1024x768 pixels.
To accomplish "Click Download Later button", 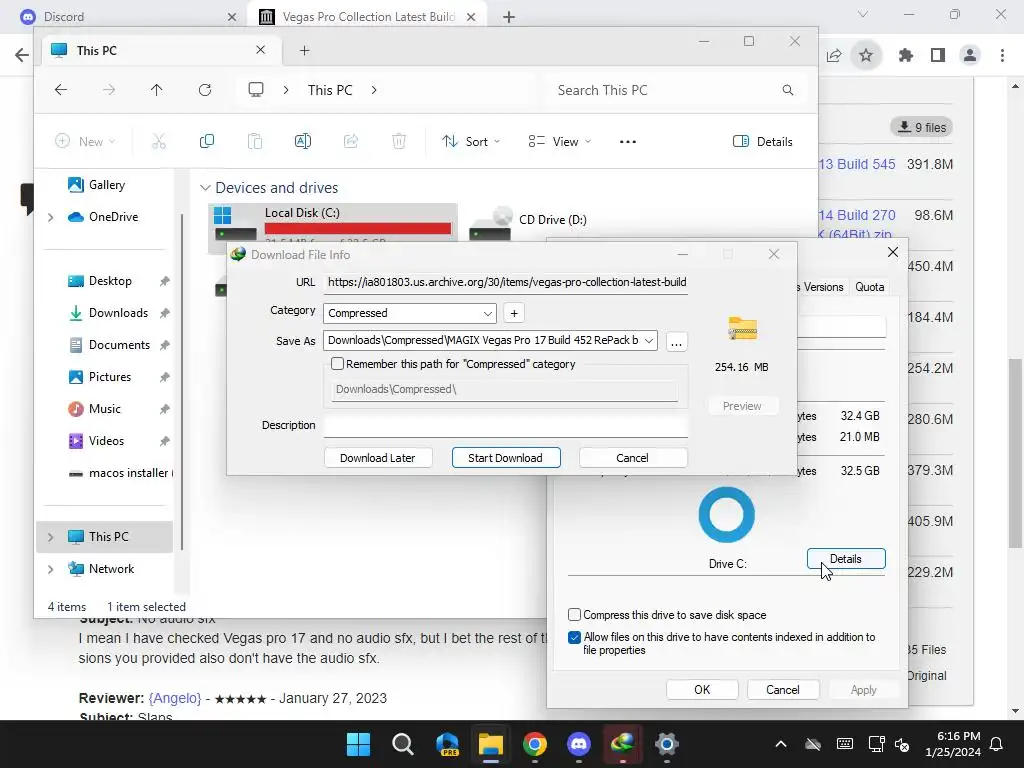I will point(377,458).
